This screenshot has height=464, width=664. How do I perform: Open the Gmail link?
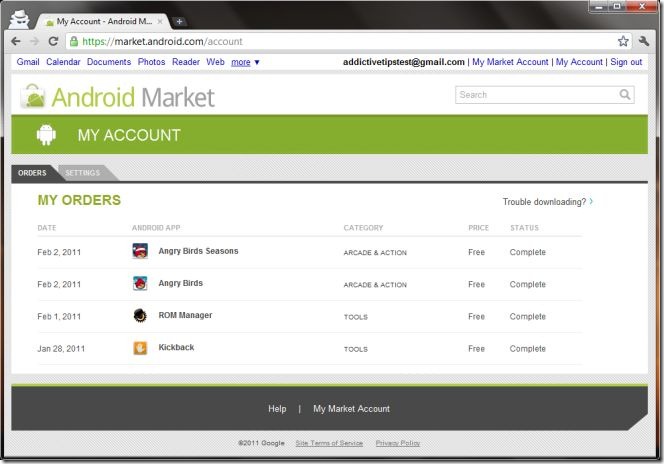click(x=28, y=62)
